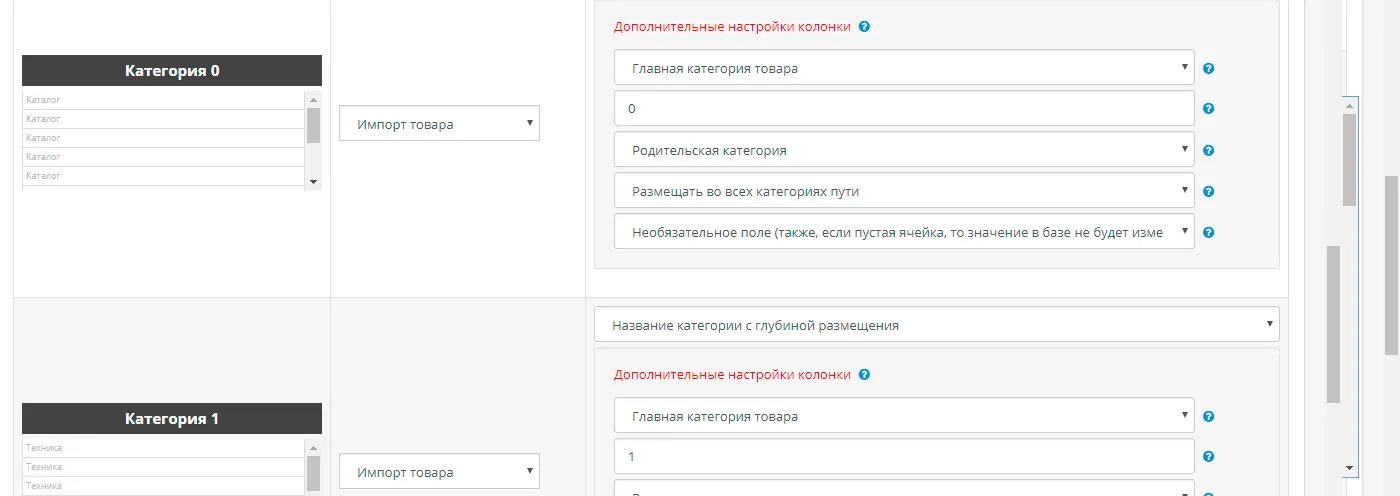Viewport: 1400px width, 496px height.
Task: Click first 'Каталог' row in Категория 0 preview
Action: point(163,100)
